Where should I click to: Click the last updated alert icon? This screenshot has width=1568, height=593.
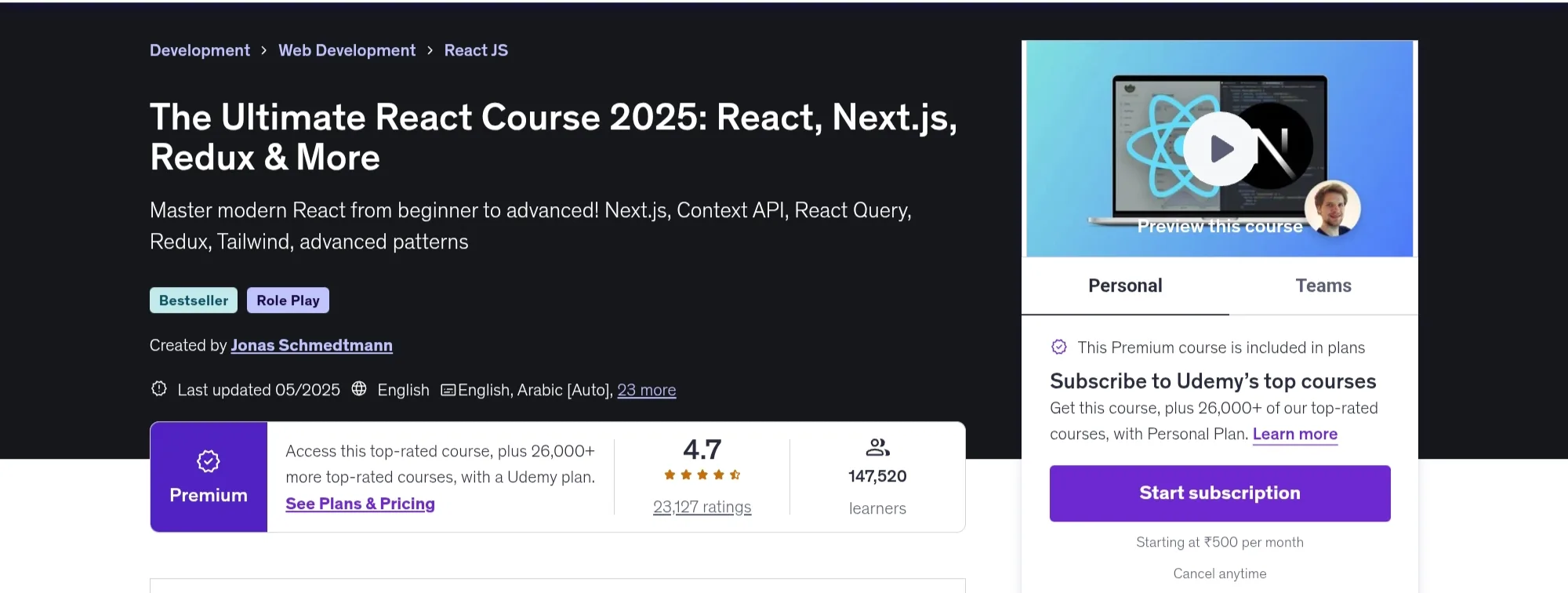tap(159, 388)
